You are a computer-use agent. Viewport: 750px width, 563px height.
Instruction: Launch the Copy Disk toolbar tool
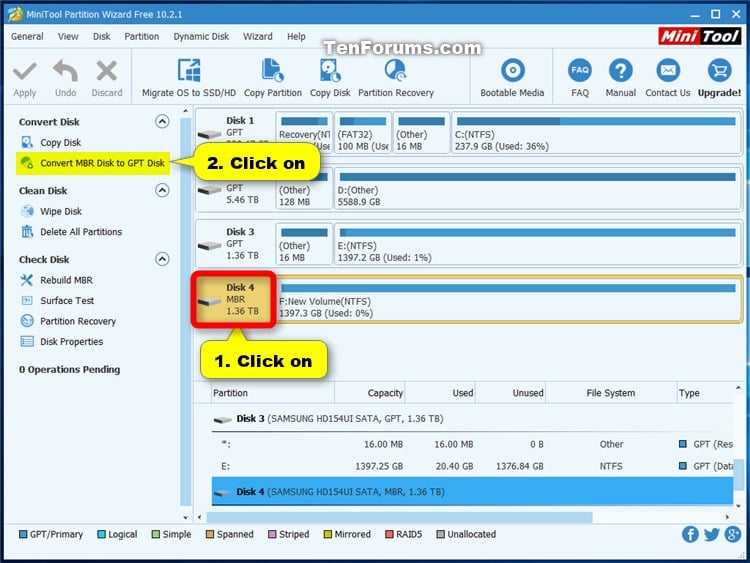(330, 78)
